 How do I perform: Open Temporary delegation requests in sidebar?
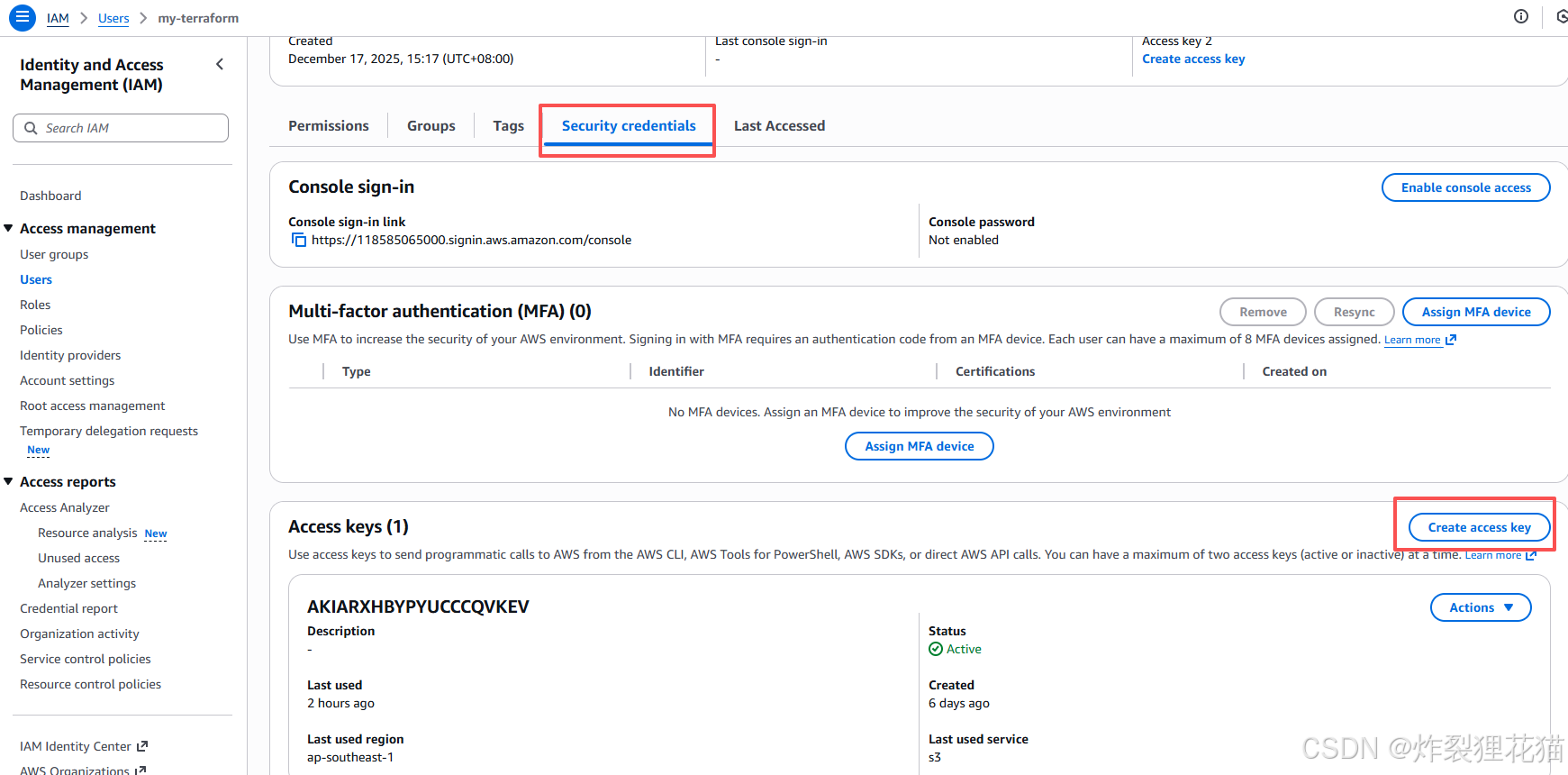click(109, 431)
